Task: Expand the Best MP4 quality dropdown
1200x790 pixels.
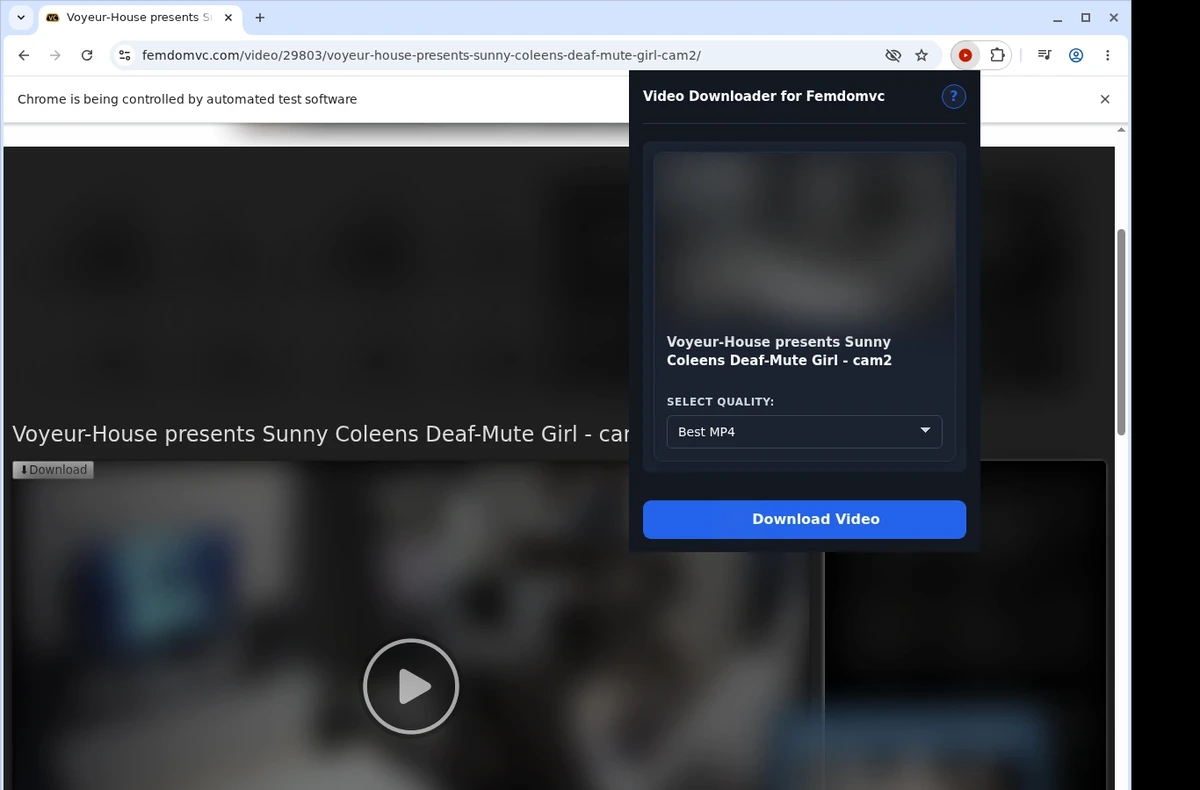Action: (804, 432)
